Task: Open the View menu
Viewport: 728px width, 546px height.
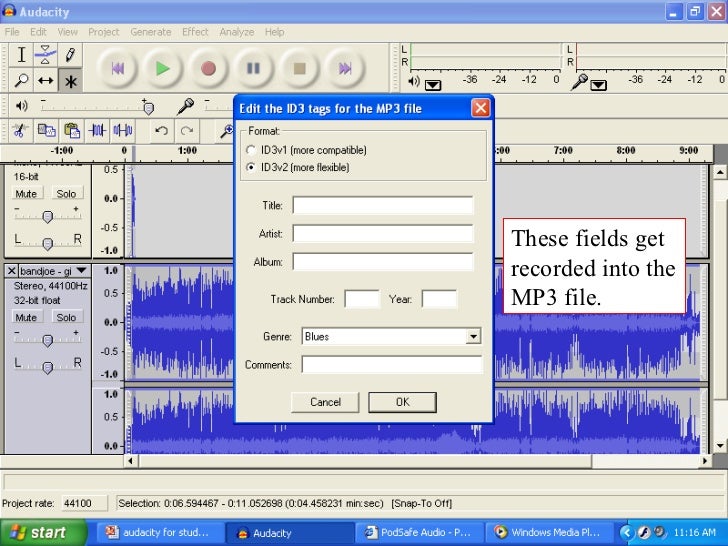Action: click(68, 32)
